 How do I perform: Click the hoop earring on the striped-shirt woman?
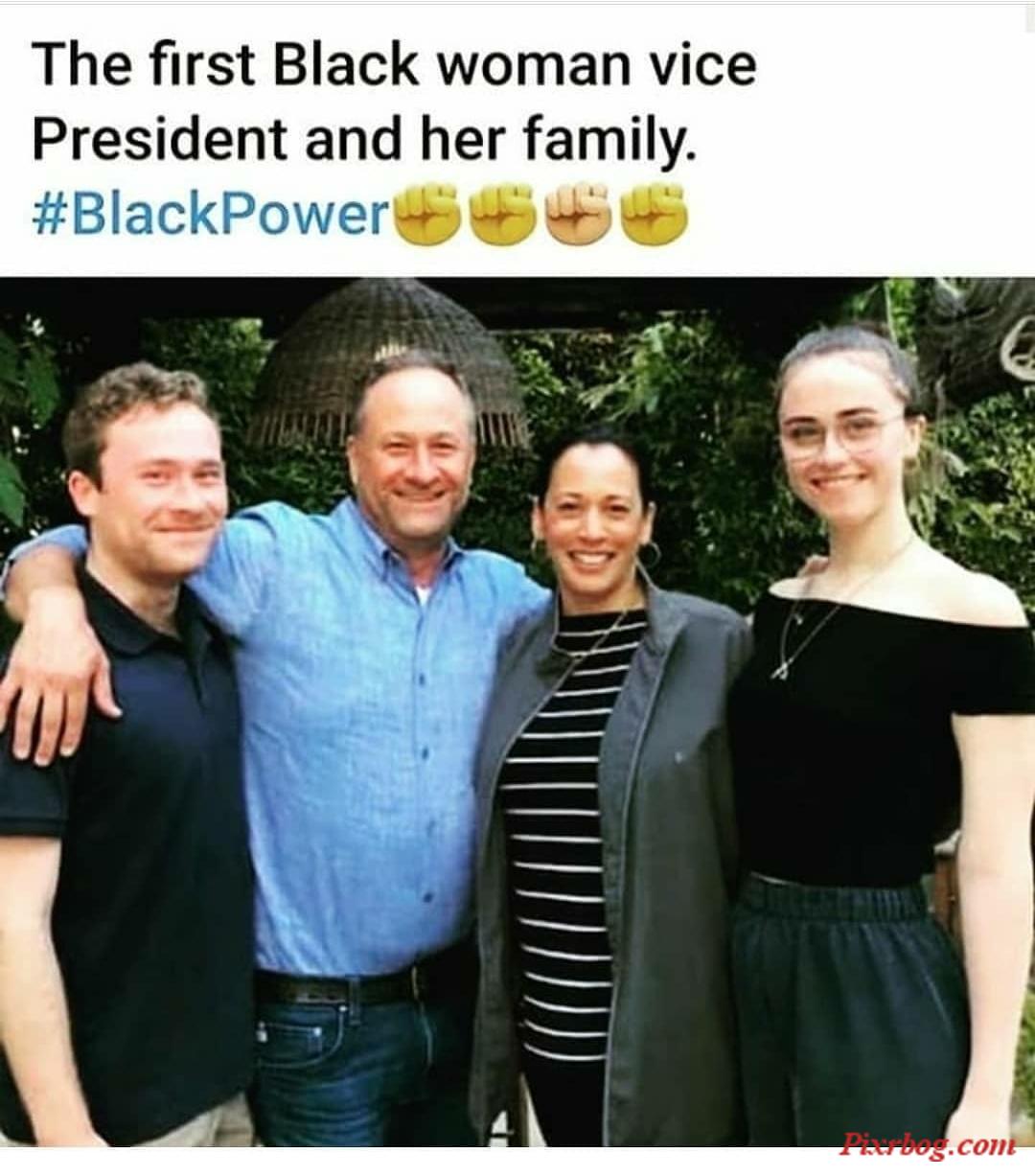pos(651,554)
